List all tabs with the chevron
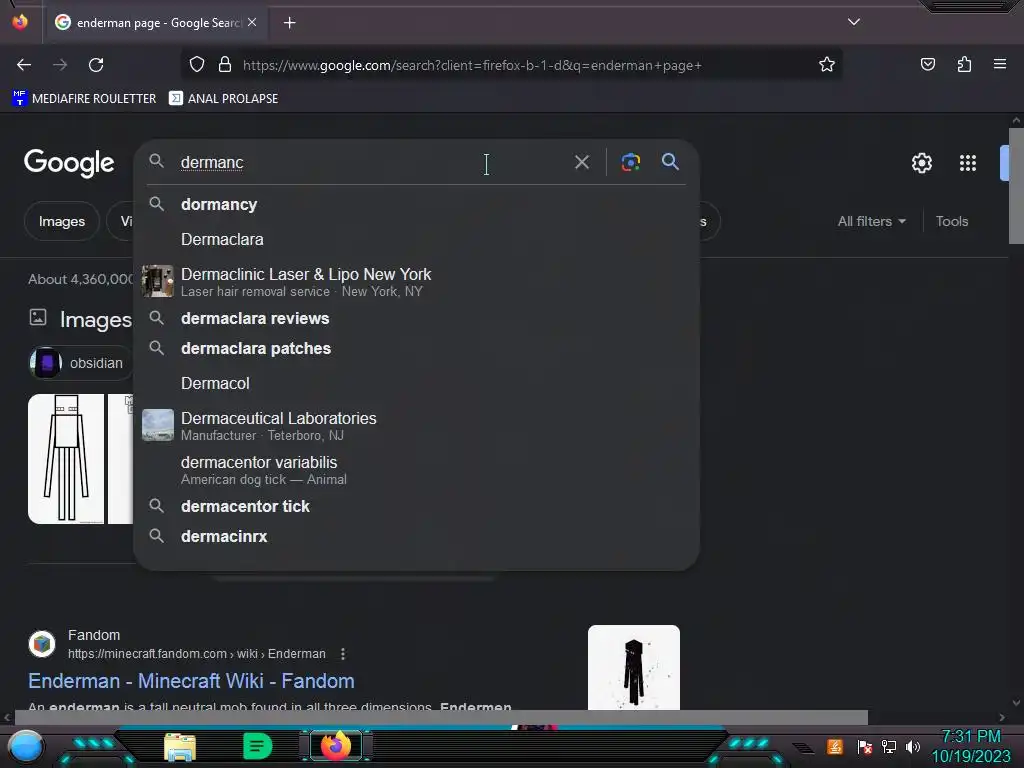The width and height of the screenshot is (1024, 768). (854, 22)
